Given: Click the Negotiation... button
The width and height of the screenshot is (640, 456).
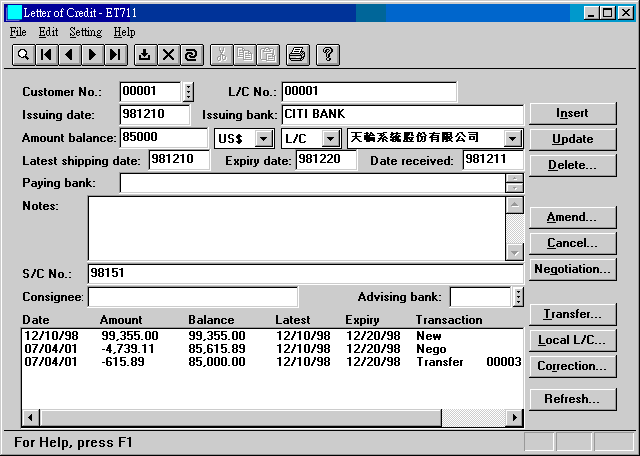Looking at the screenshot, I should [x=572, y=269].
